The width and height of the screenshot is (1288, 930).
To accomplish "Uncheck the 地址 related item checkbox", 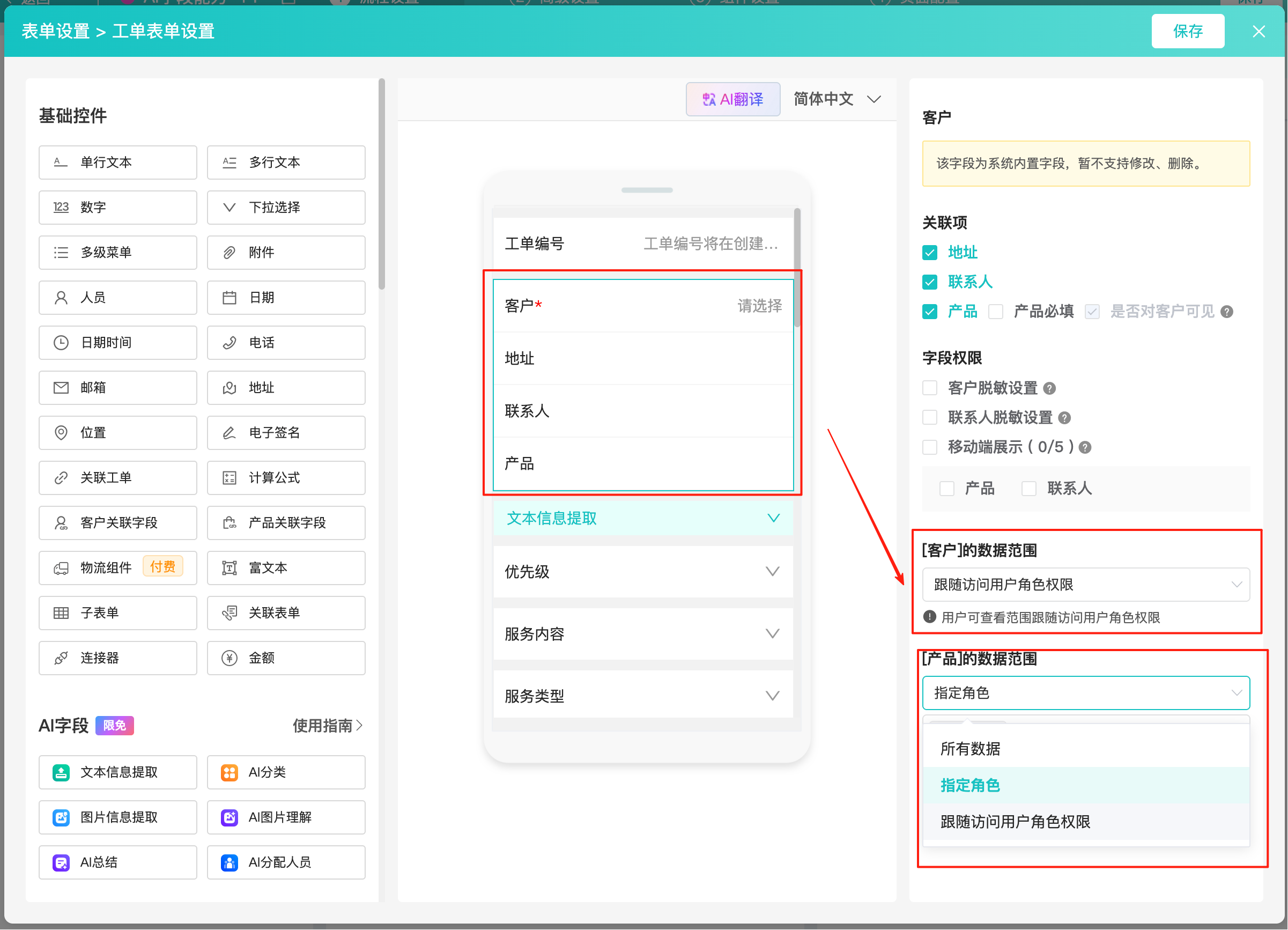I will tap(930, 253).
